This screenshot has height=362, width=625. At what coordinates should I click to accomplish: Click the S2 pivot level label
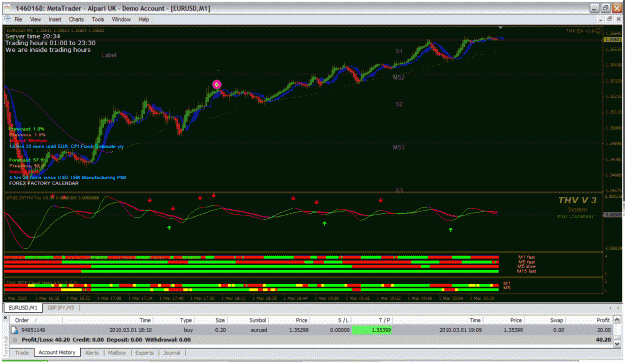399,104
